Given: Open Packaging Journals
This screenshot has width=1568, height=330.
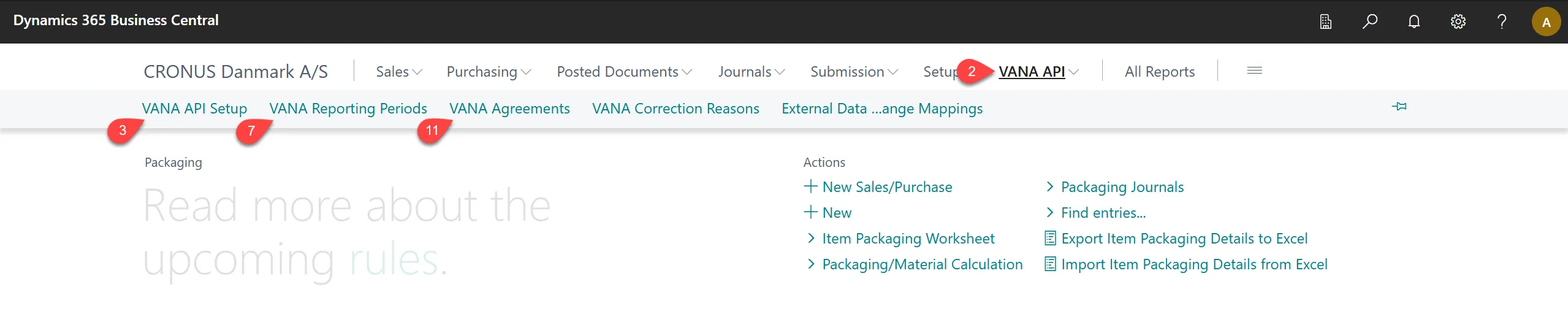Looking at the screenshot, I should coord(1122,187).
